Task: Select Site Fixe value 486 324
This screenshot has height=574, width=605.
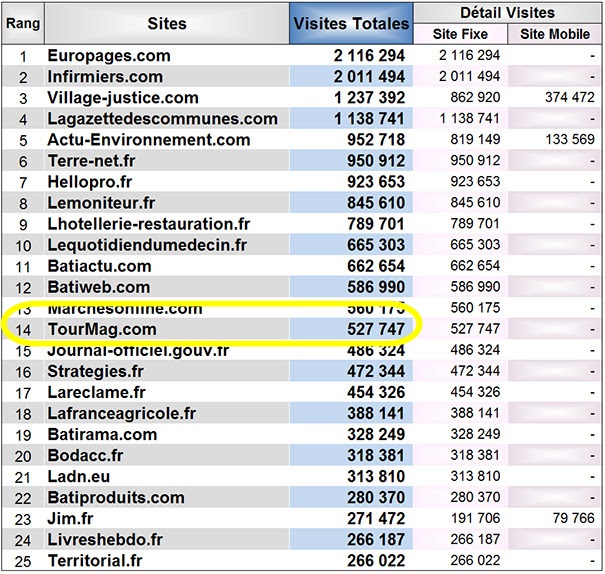Action: point(475,350)
